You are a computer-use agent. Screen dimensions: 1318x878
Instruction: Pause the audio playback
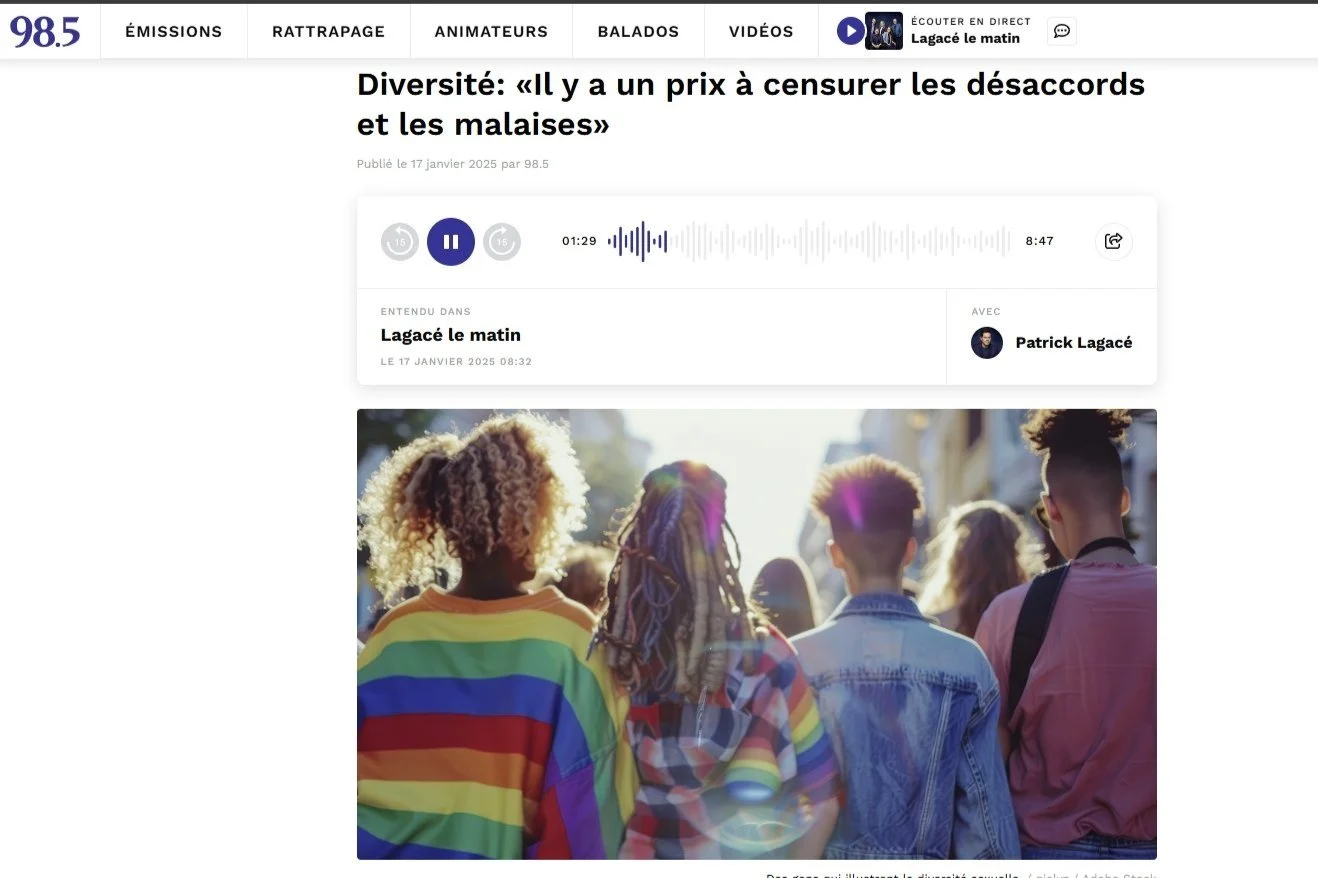tap(451, 242)
